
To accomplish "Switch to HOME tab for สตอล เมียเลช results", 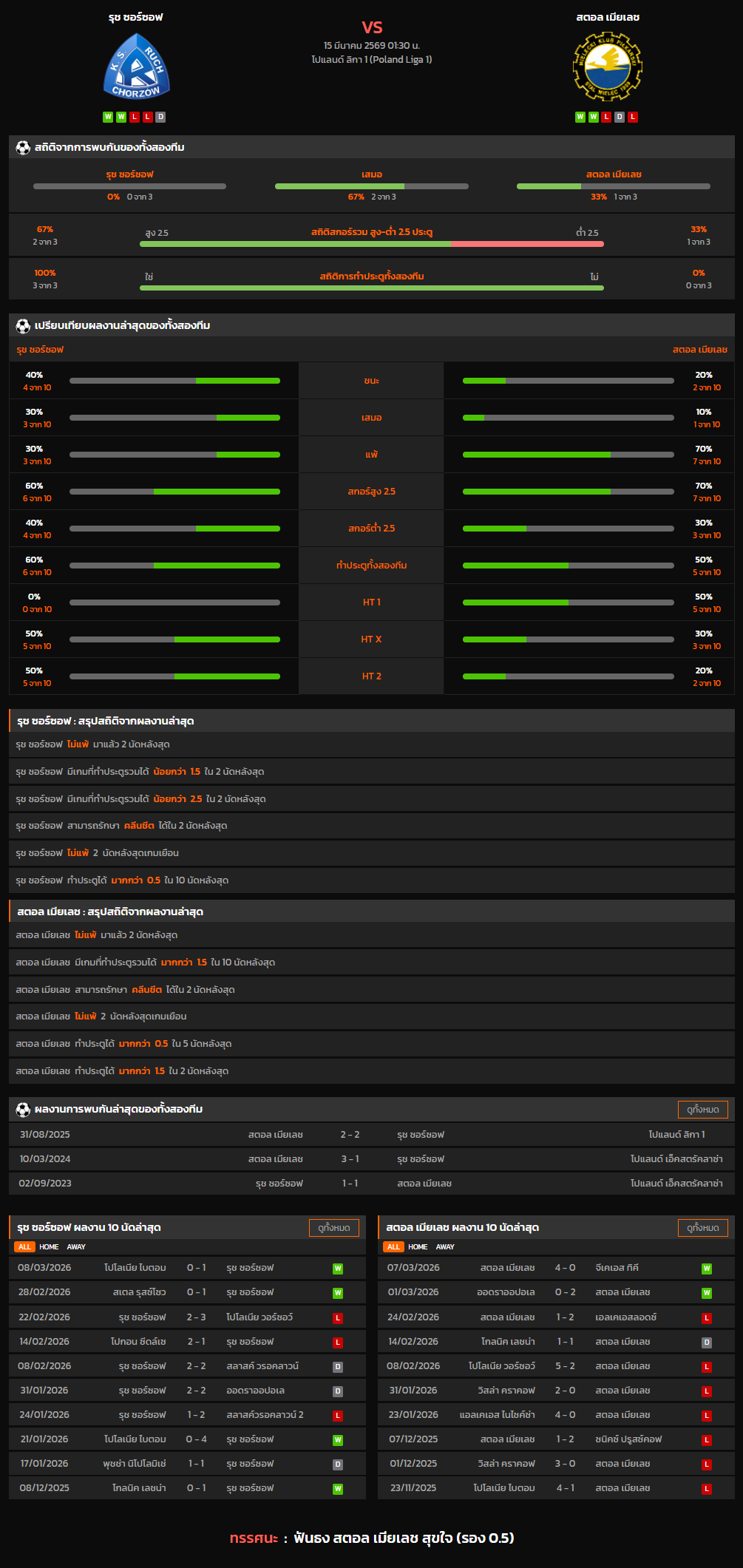I will (x=418, y=1246).
